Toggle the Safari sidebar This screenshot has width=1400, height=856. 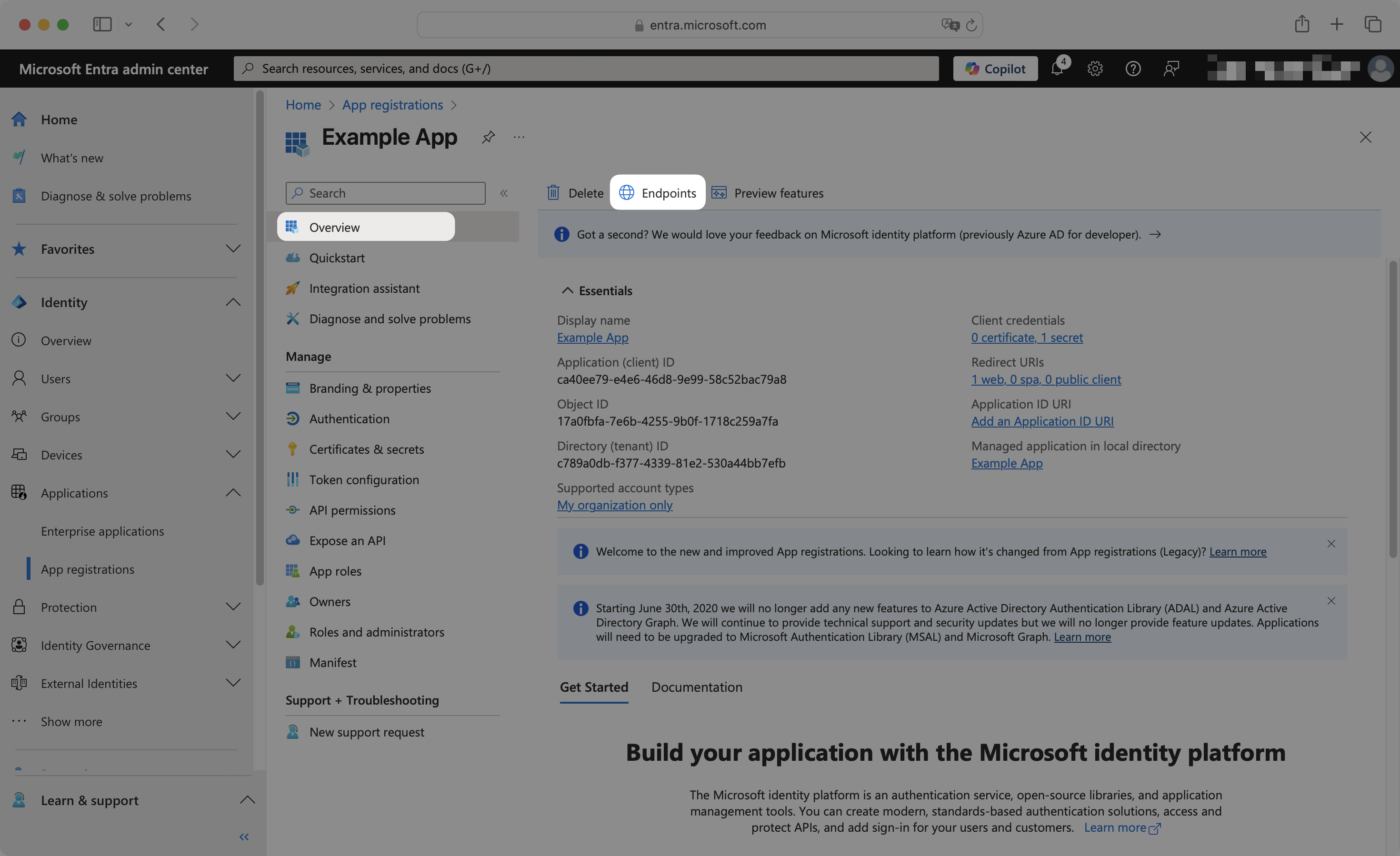click(102, 24)
